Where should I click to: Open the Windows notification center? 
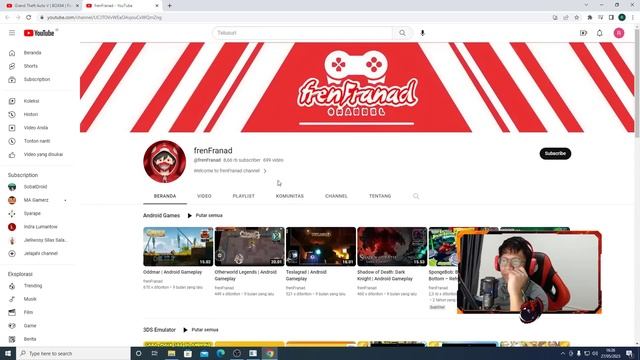(x=629, y=353)
